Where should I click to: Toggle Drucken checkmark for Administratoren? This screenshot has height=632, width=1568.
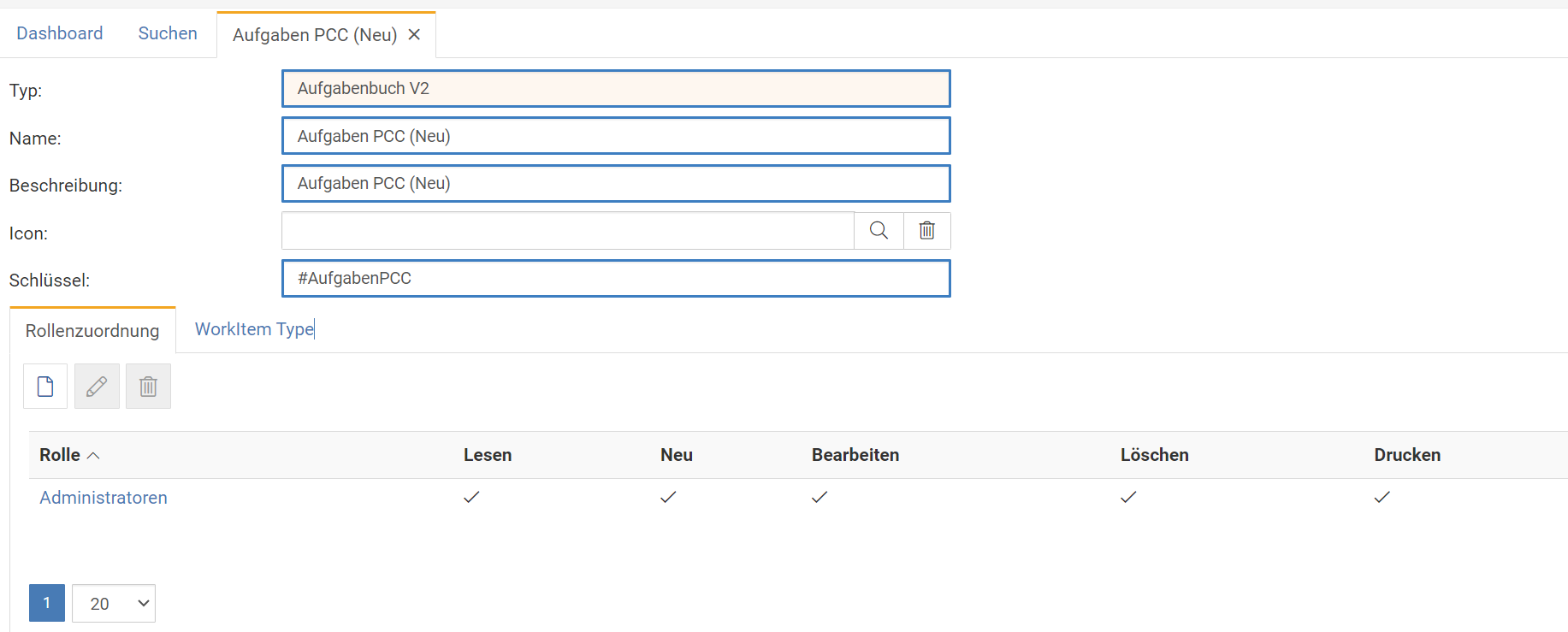point(1382,497)
